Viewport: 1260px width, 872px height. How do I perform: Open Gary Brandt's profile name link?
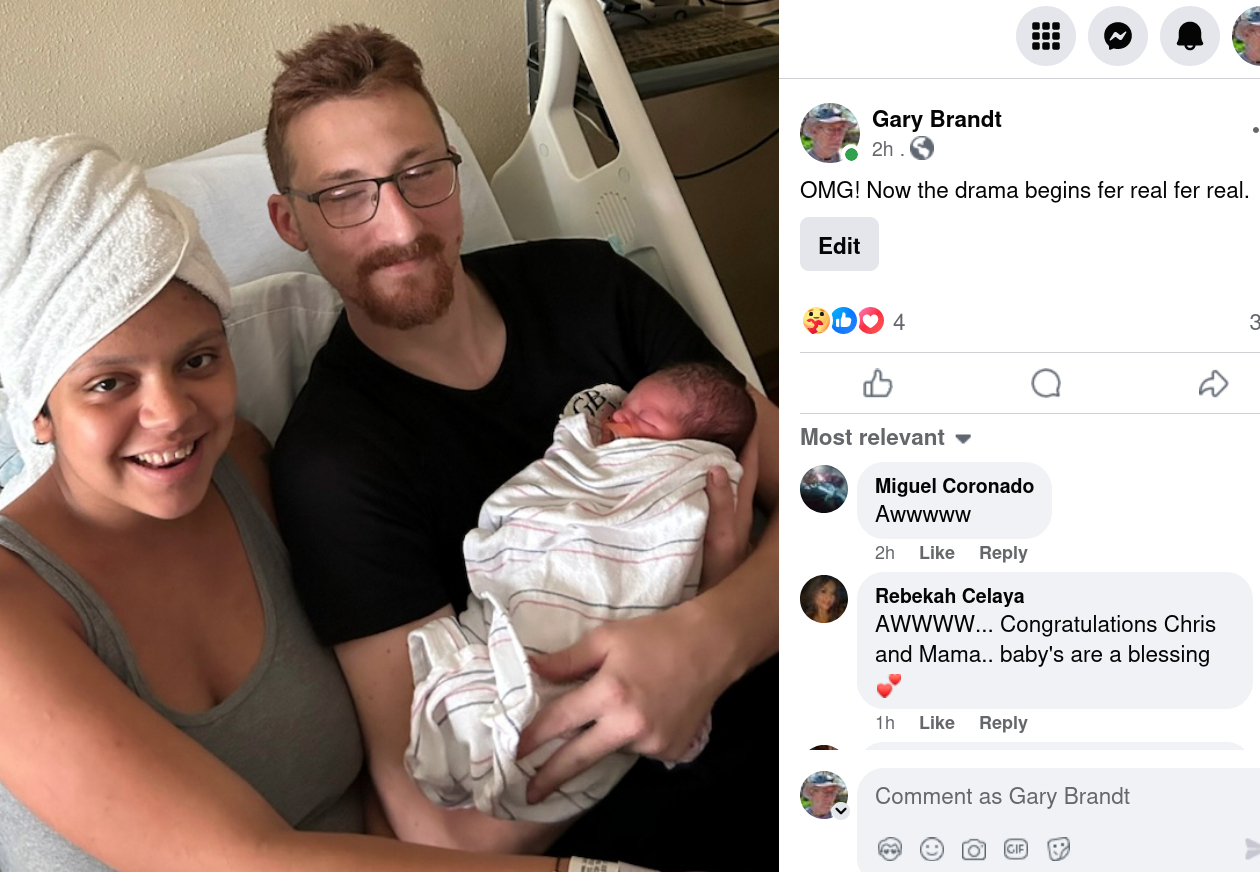937,119
